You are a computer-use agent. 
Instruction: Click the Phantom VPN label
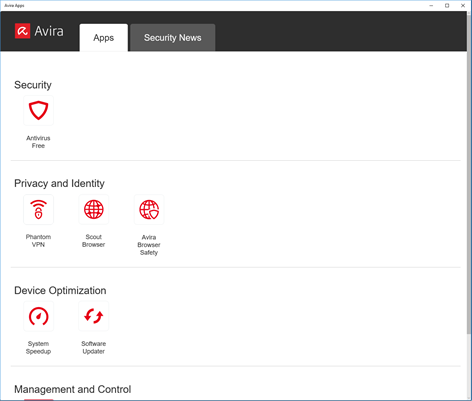tap(38, 241)
